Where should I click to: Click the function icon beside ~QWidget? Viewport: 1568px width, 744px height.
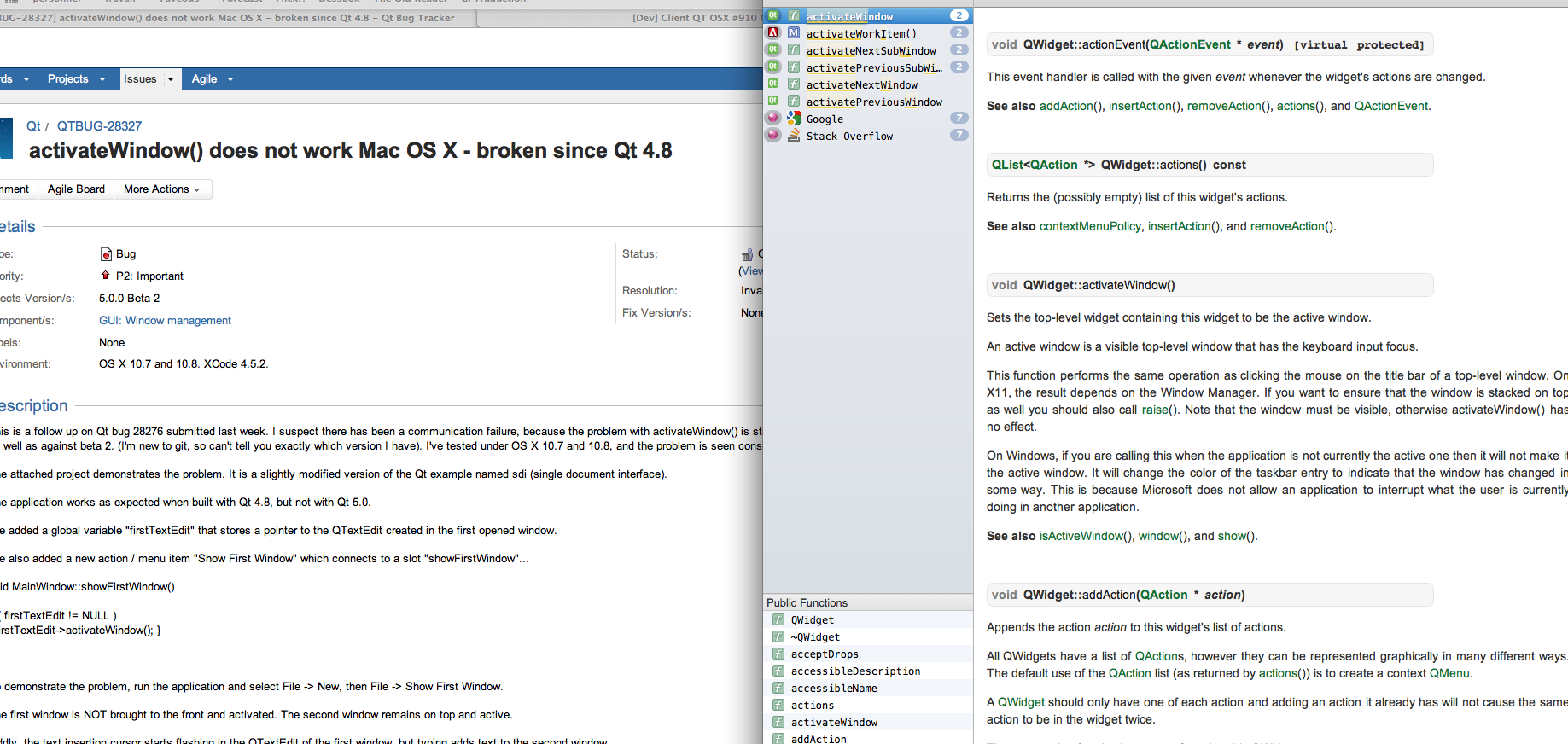click(778, 636)
